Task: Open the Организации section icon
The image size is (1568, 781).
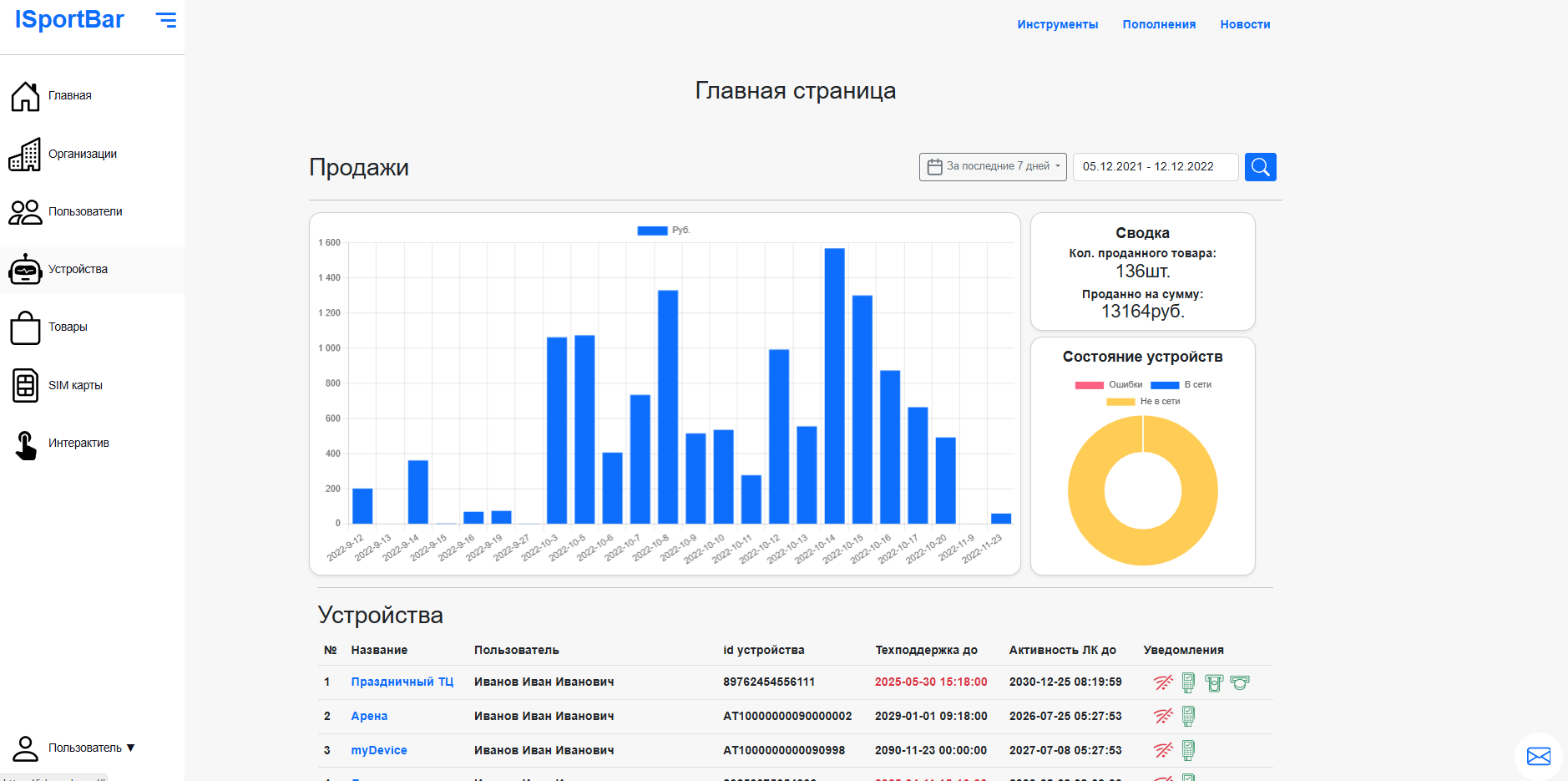Action: coord(24,155)
